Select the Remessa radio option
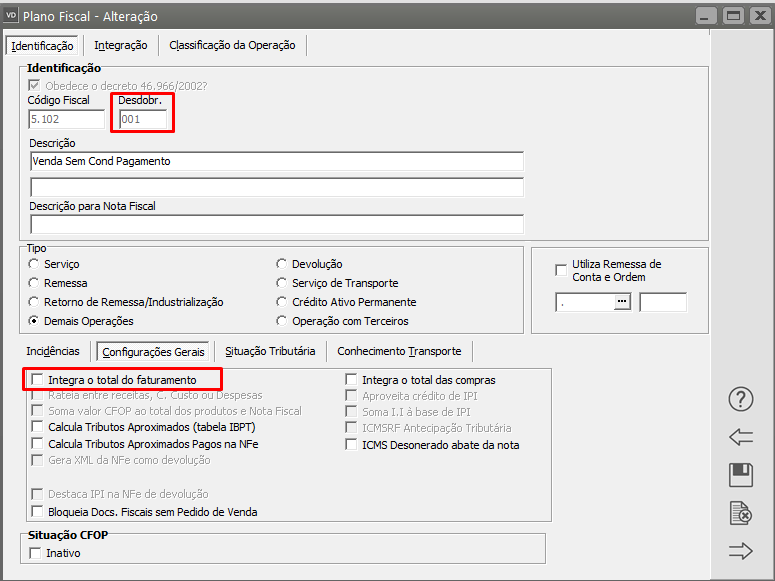Screen dimensions: 775x581 click(x=34, y=283)
